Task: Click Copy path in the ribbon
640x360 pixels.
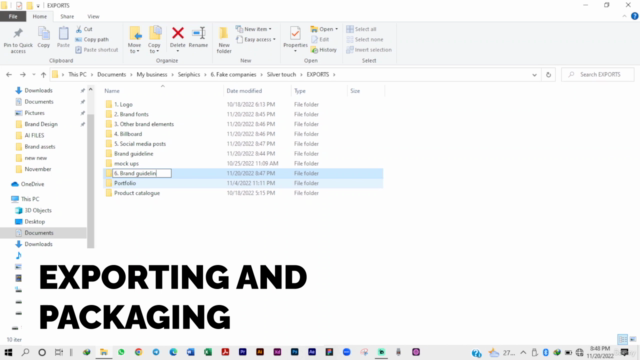Action: [92, 39]
